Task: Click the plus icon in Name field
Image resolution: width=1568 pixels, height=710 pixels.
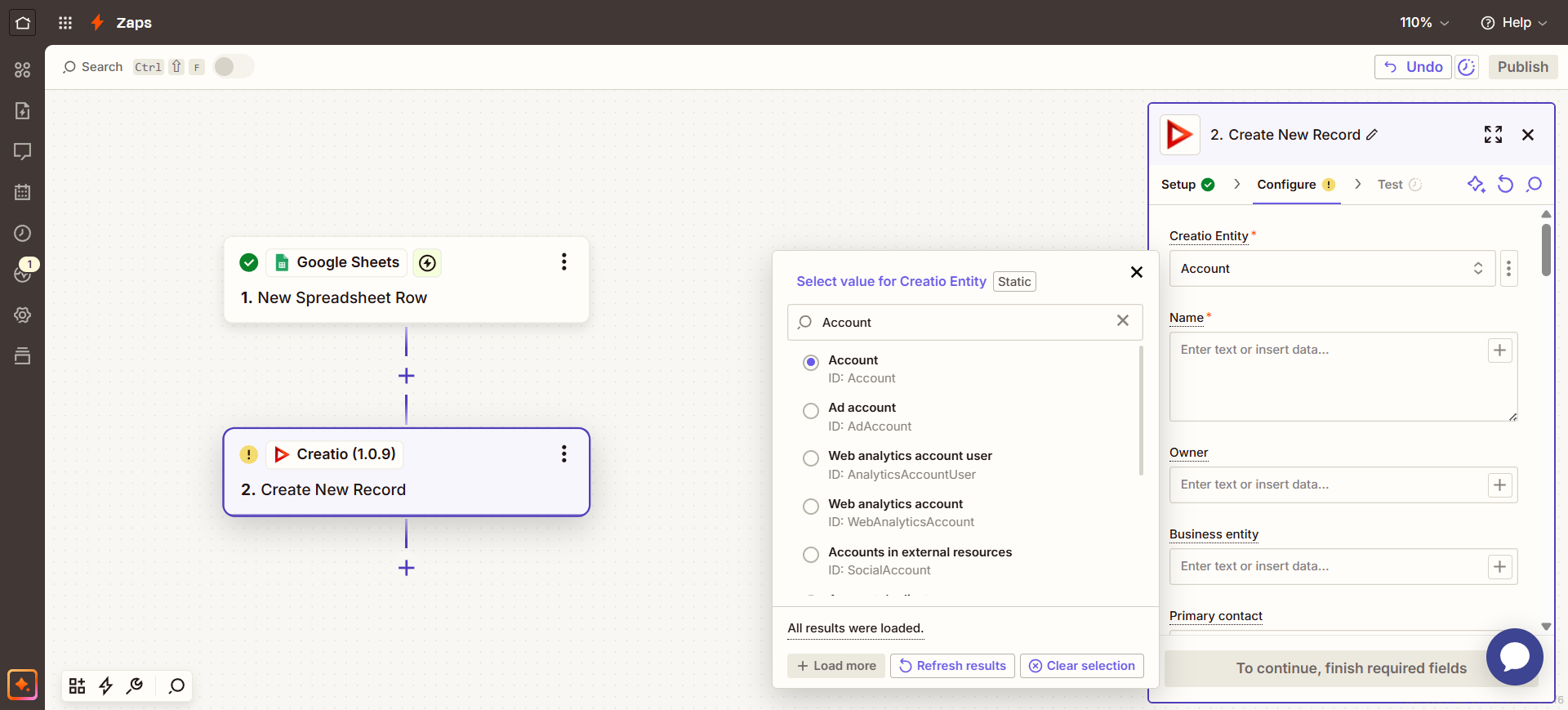Action: click(1499, 351)
